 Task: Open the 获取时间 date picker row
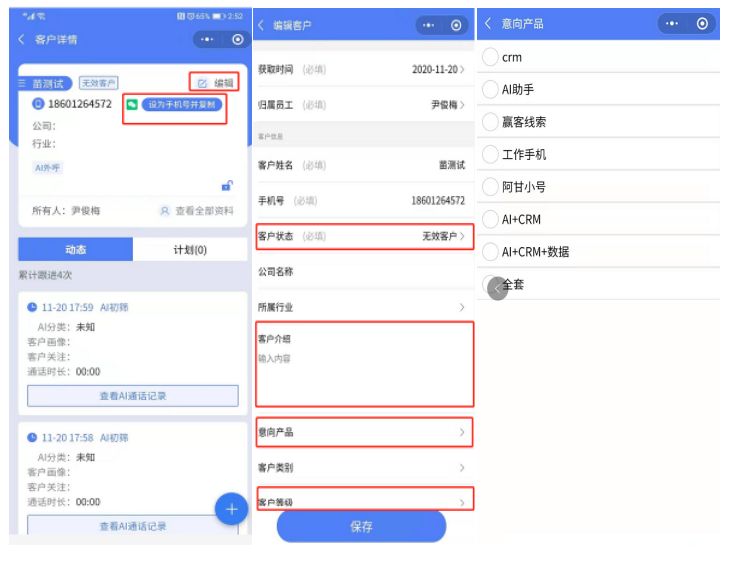363,69
